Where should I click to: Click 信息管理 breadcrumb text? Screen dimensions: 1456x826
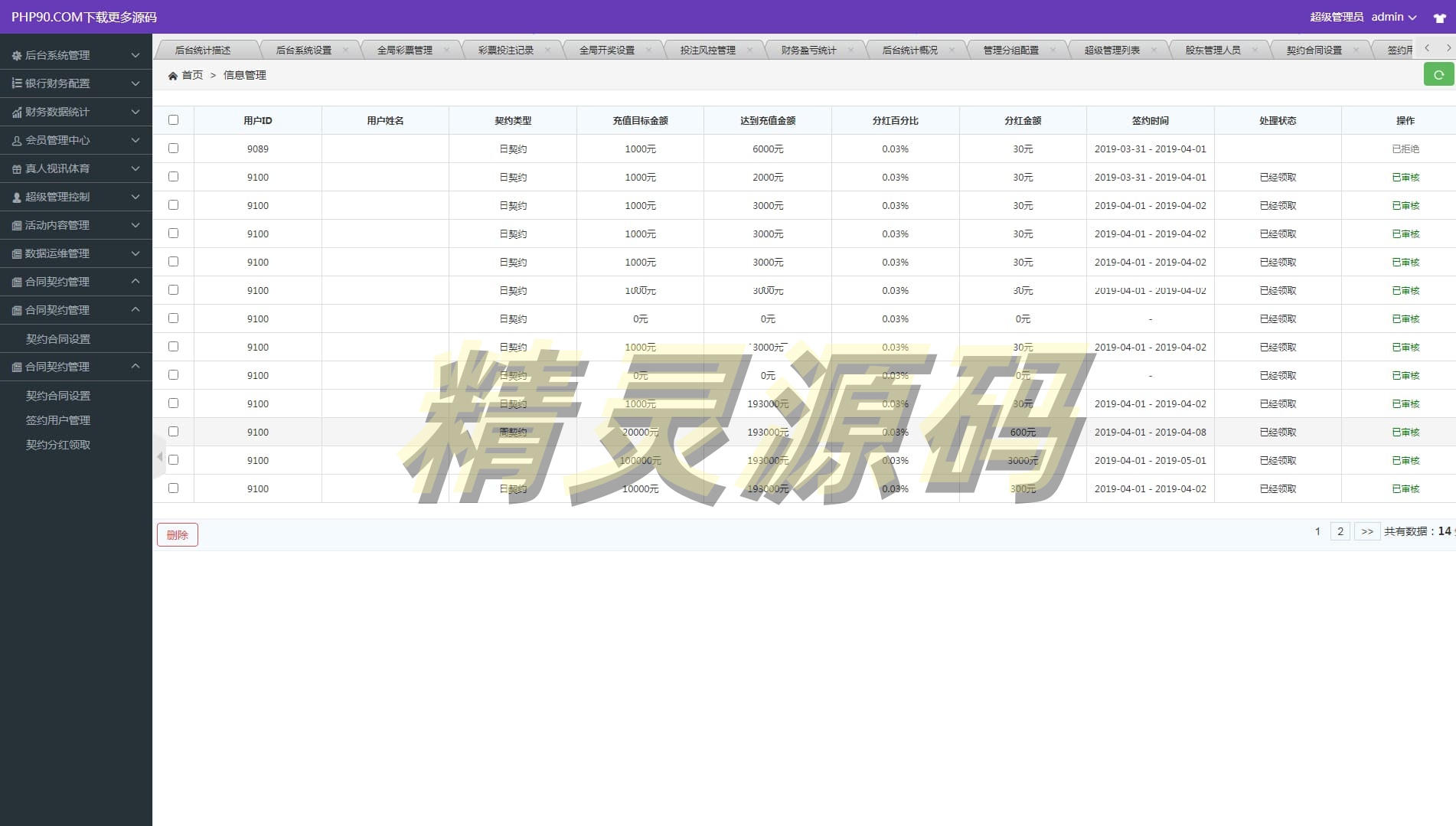(x=245, y=75)
